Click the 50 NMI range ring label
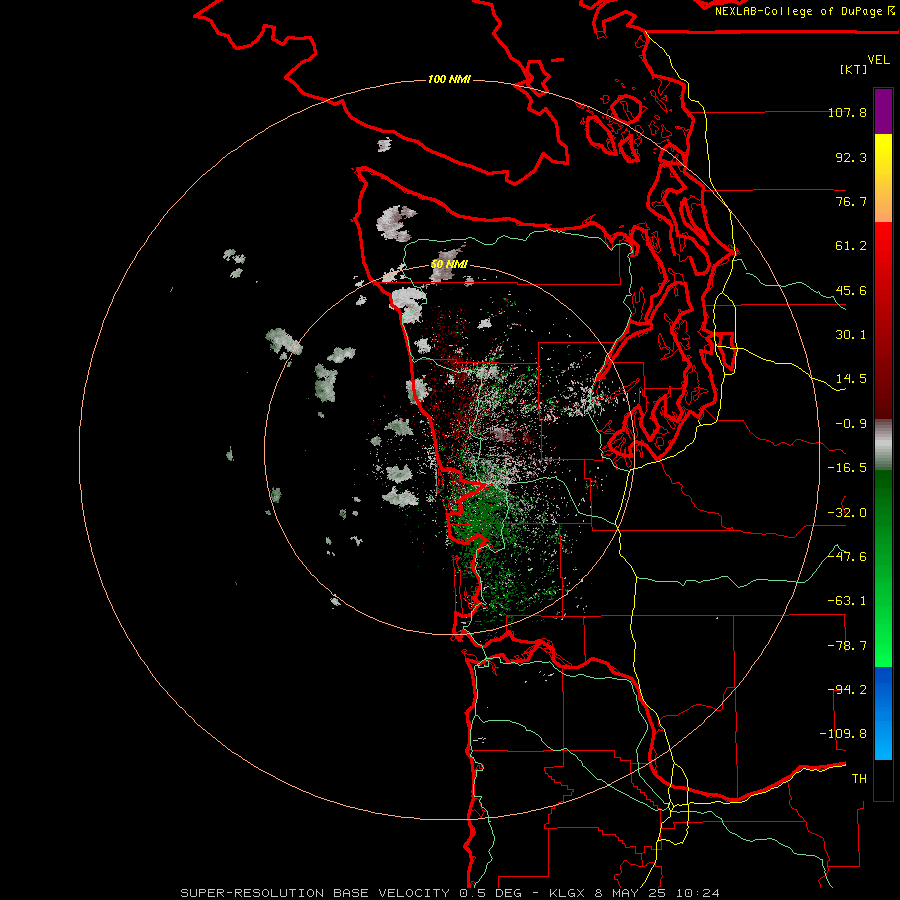The height and width of the screenshot is (900, 900). point(449,265)
